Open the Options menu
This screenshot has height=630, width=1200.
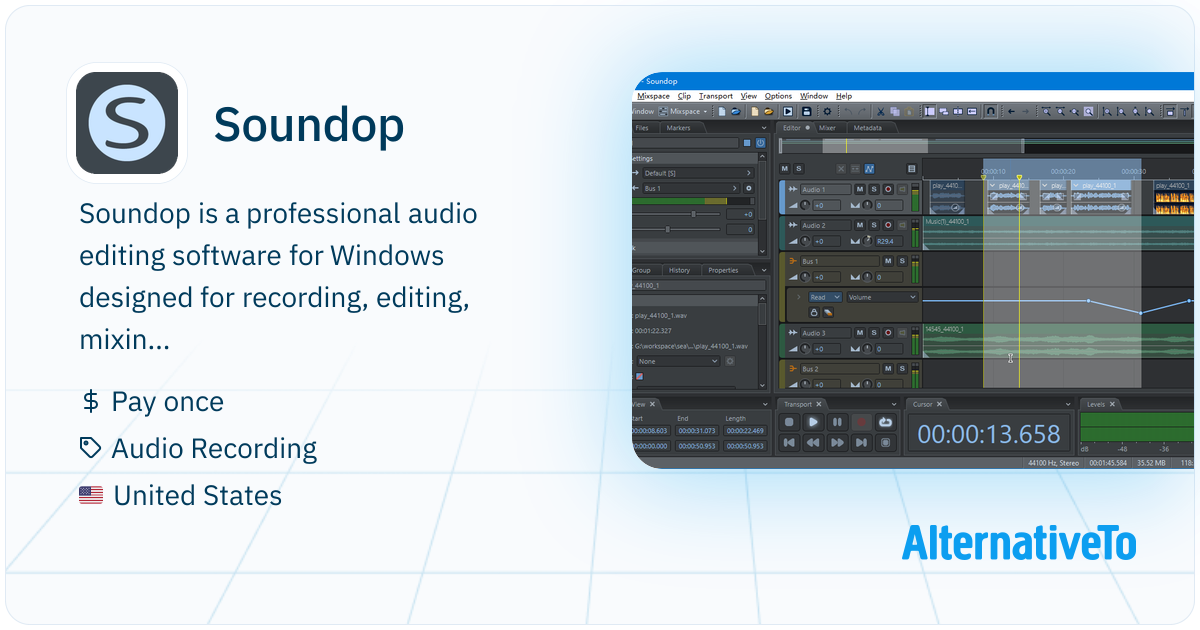[778, 96]
